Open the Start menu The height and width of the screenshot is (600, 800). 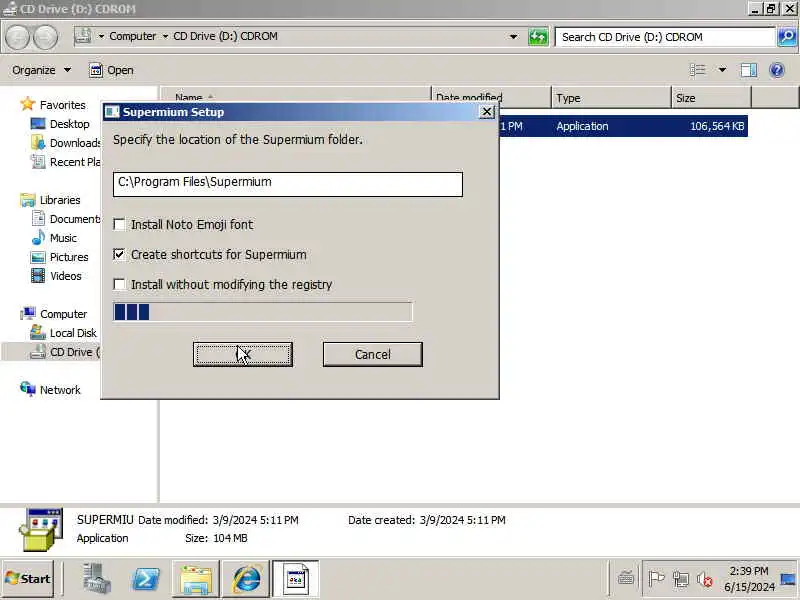coord(28,579)
